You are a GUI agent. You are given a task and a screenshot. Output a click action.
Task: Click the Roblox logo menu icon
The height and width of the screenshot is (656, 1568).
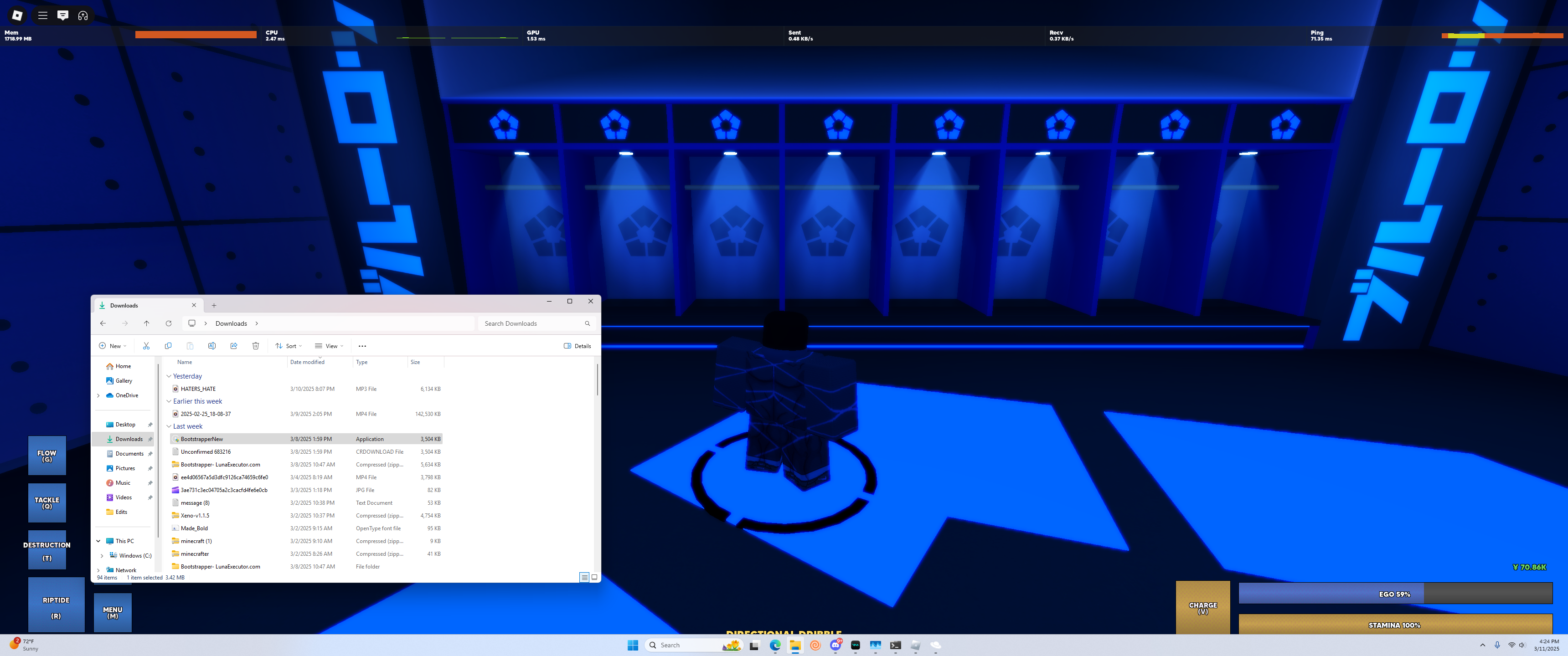[x=17, y=15]
